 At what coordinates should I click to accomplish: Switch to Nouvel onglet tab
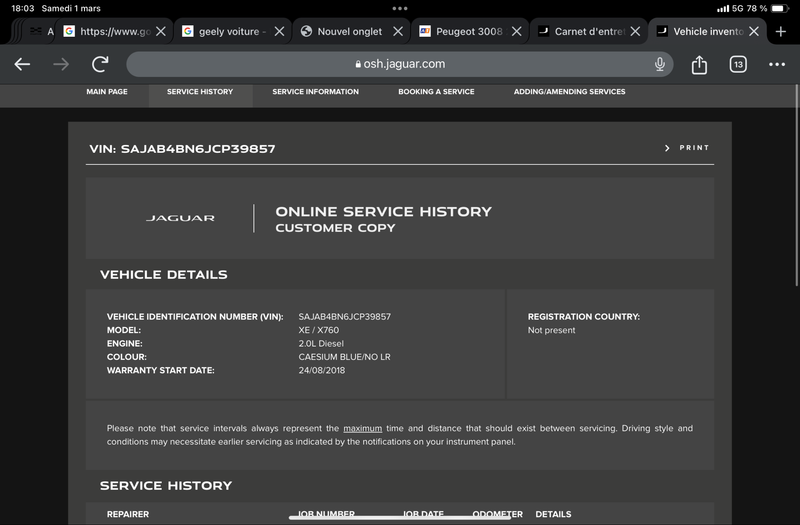point(349,32)
